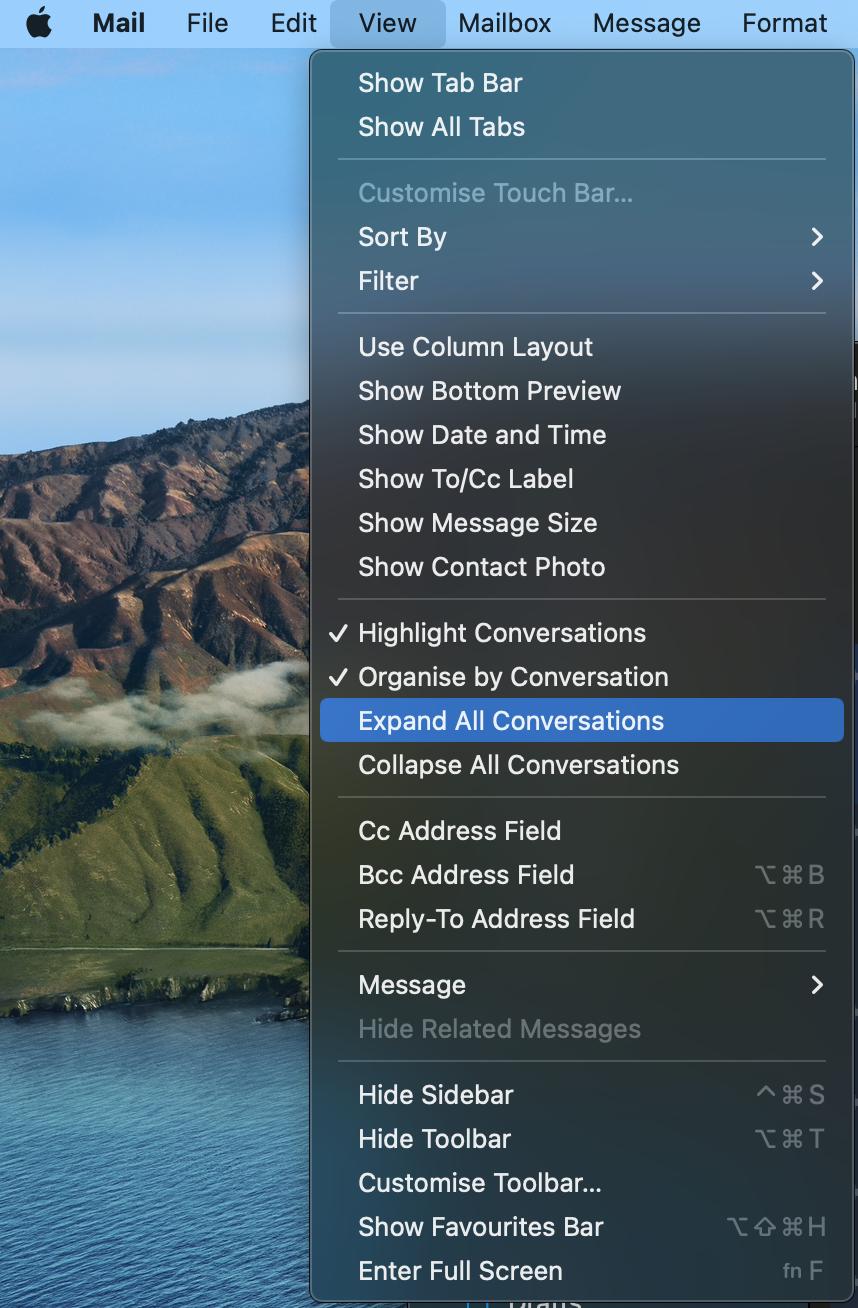This screenshot has height=1308, width=858.
Task: Open Customise Toolbar…
Action: [582, 1183]
